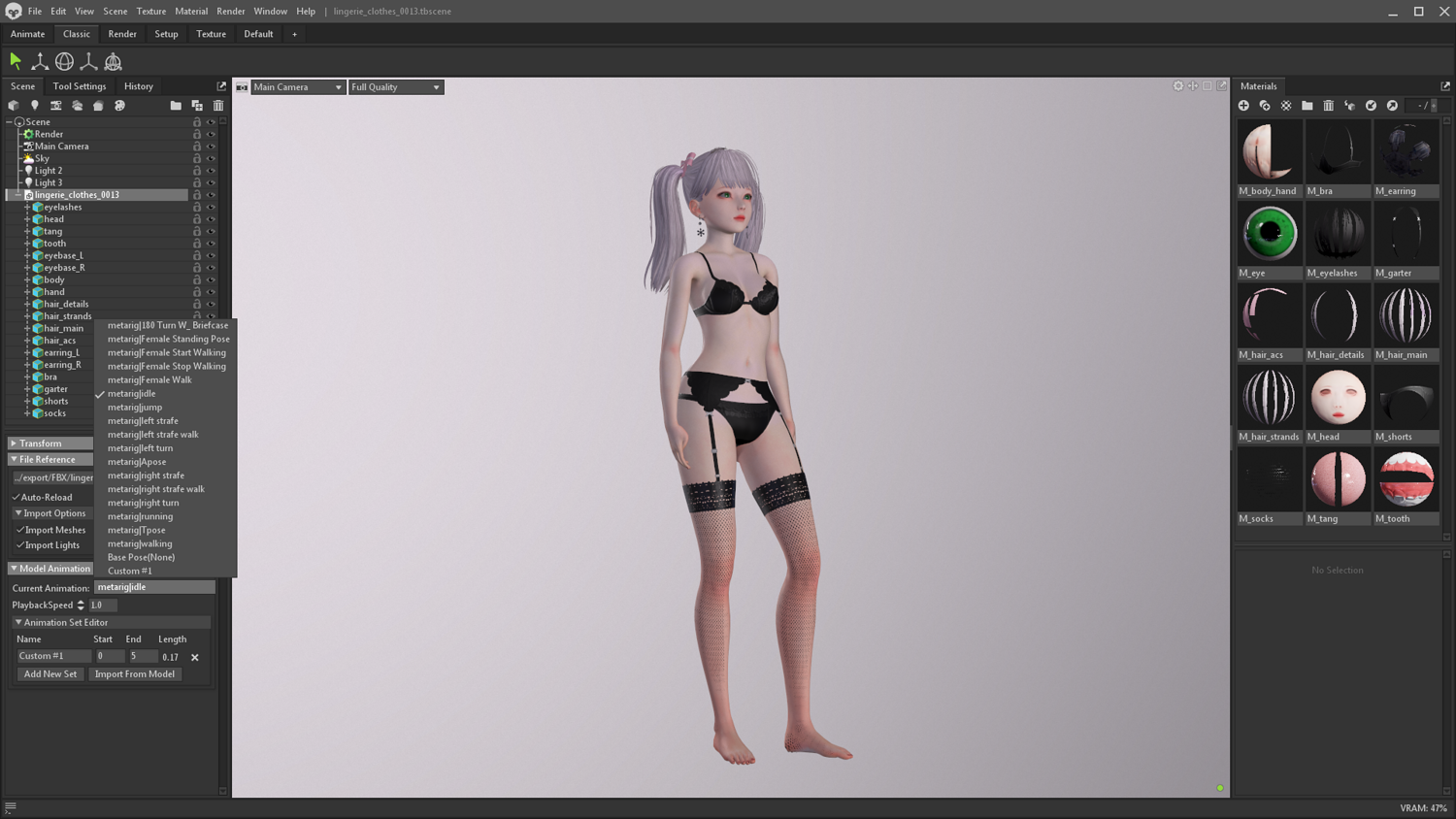1456x819 pixels.
Task: Uncheck Import Meshes option
Action: click(20, 530)
